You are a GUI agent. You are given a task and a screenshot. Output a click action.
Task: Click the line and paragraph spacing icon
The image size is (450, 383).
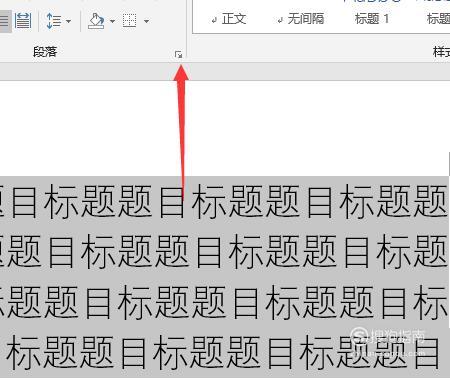point(54,21)
